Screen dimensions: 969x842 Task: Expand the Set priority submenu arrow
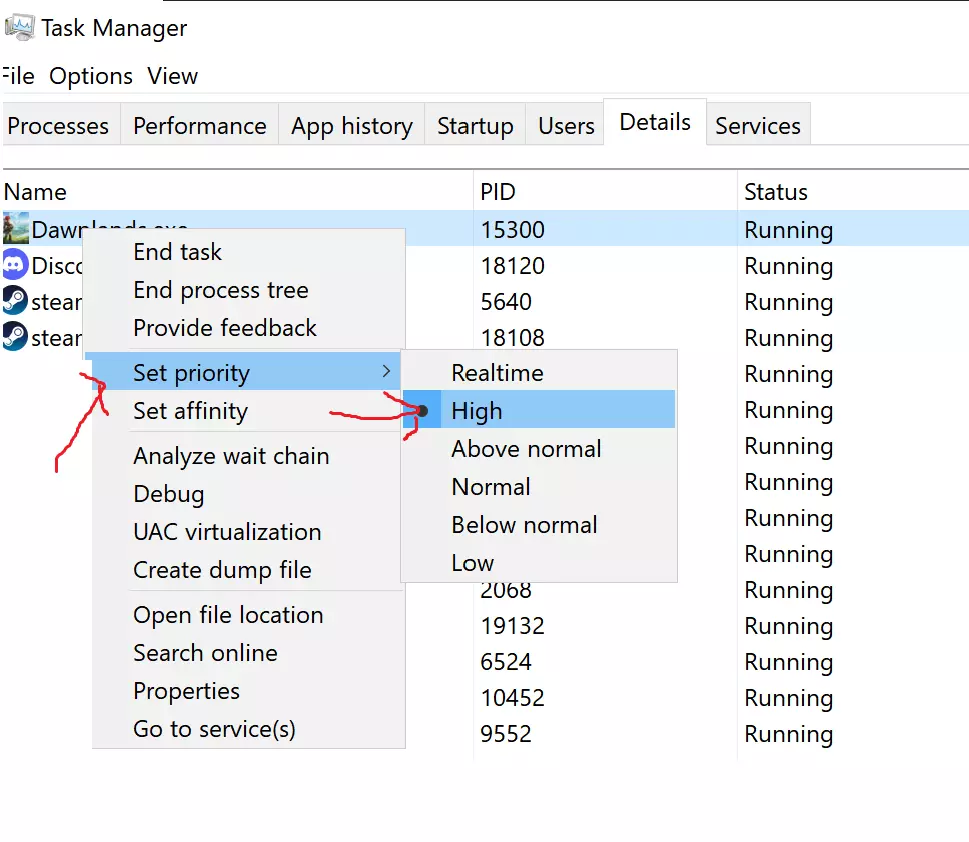click(386, 372)
